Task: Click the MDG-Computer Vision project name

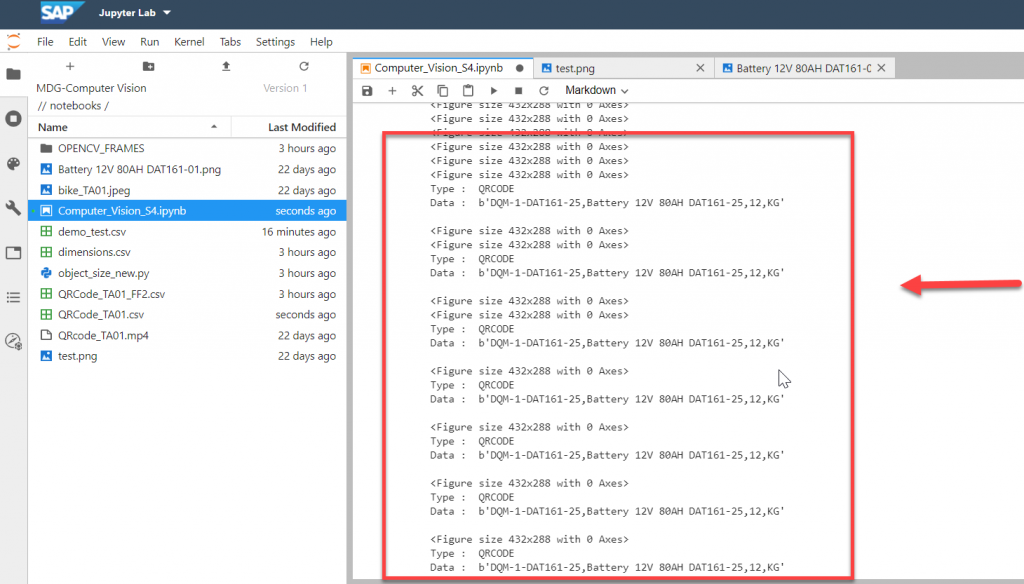Action: click(x=91, y=88)
